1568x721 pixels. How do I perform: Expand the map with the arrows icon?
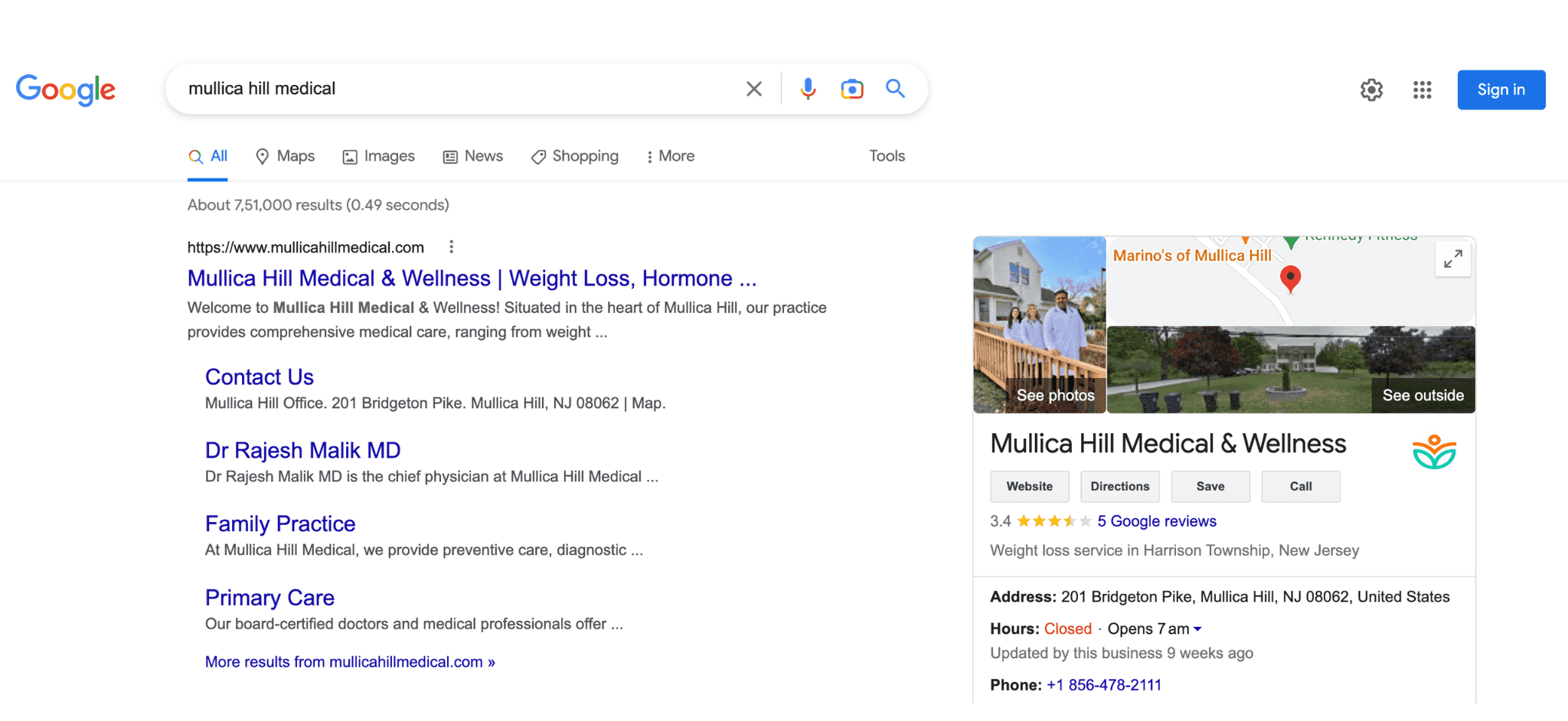click(x=1452, y=259)
